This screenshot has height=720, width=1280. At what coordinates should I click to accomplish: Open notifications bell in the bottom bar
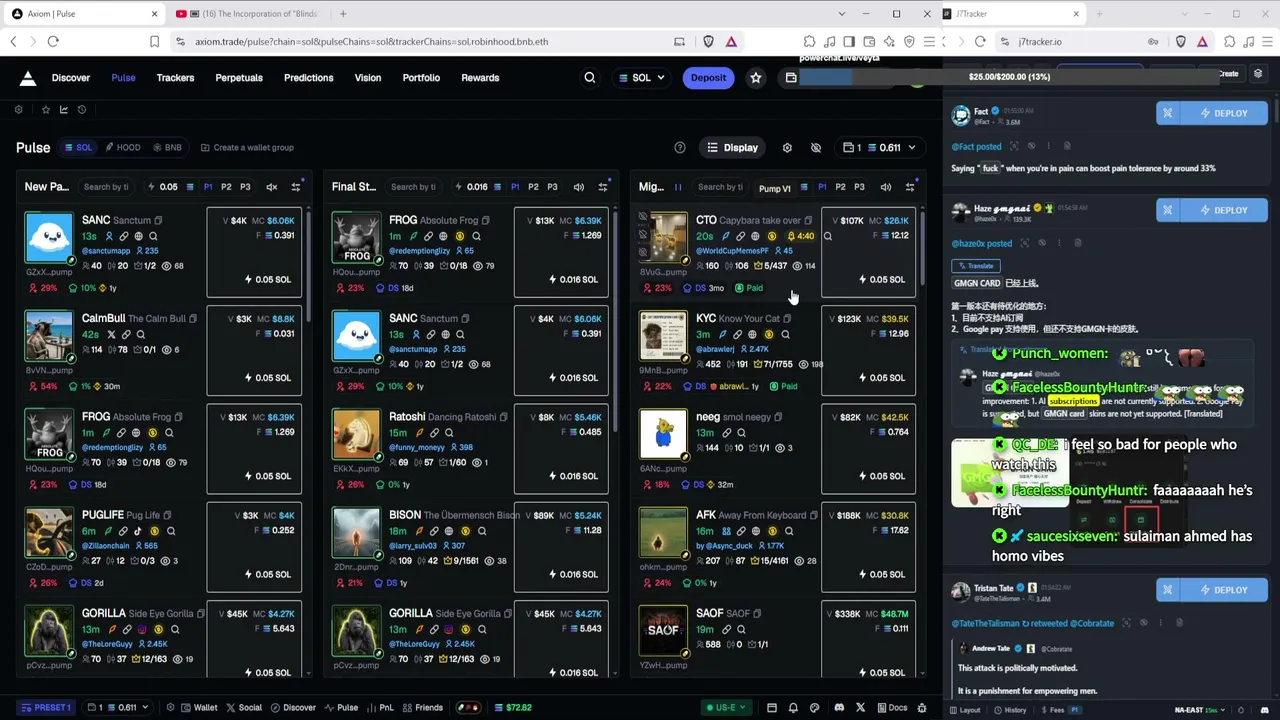793,708
